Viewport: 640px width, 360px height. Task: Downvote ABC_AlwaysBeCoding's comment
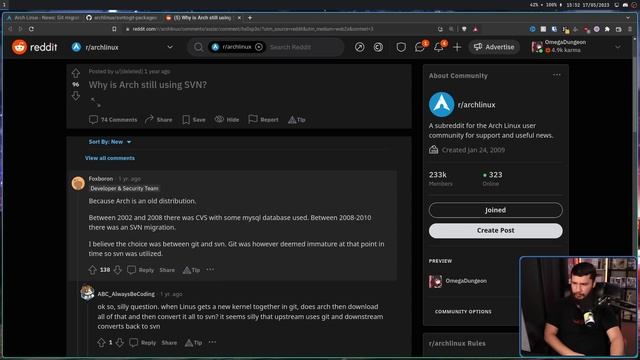pyautogui.click(x=120, y=342)
